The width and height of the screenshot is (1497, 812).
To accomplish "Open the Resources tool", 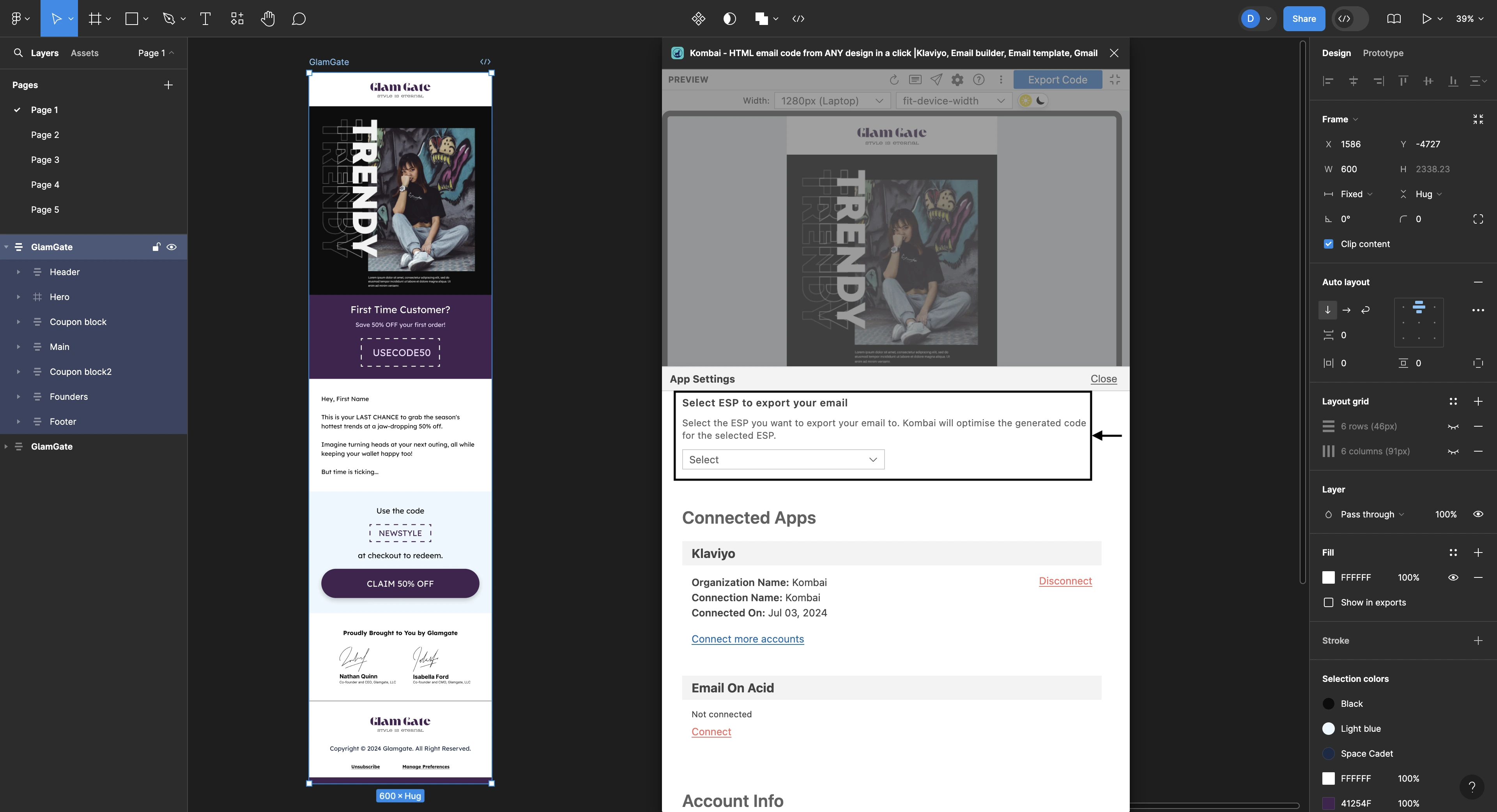I will (237, 19).
